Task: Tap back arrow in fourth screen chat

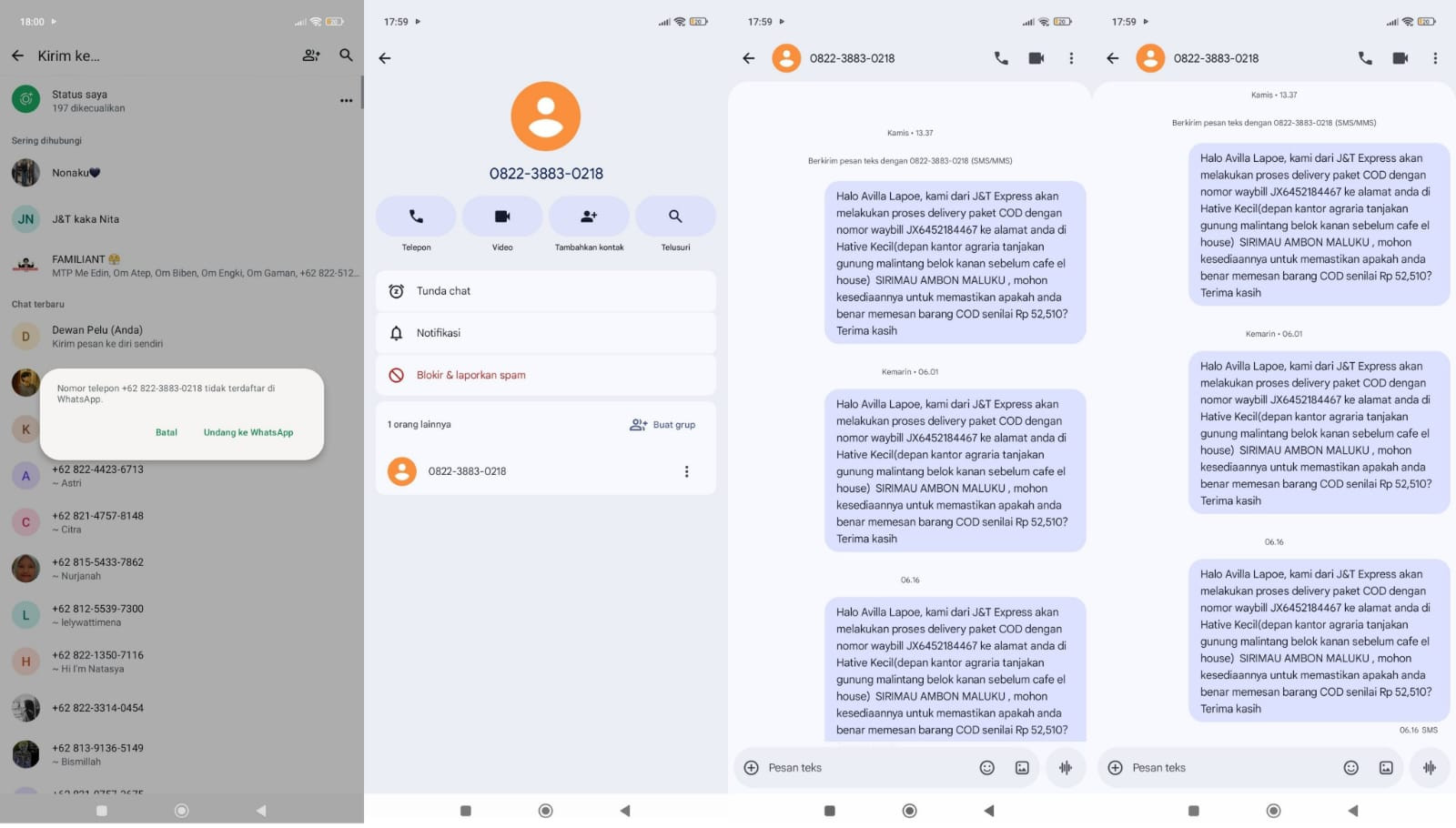Action: tap(1113, 58)
